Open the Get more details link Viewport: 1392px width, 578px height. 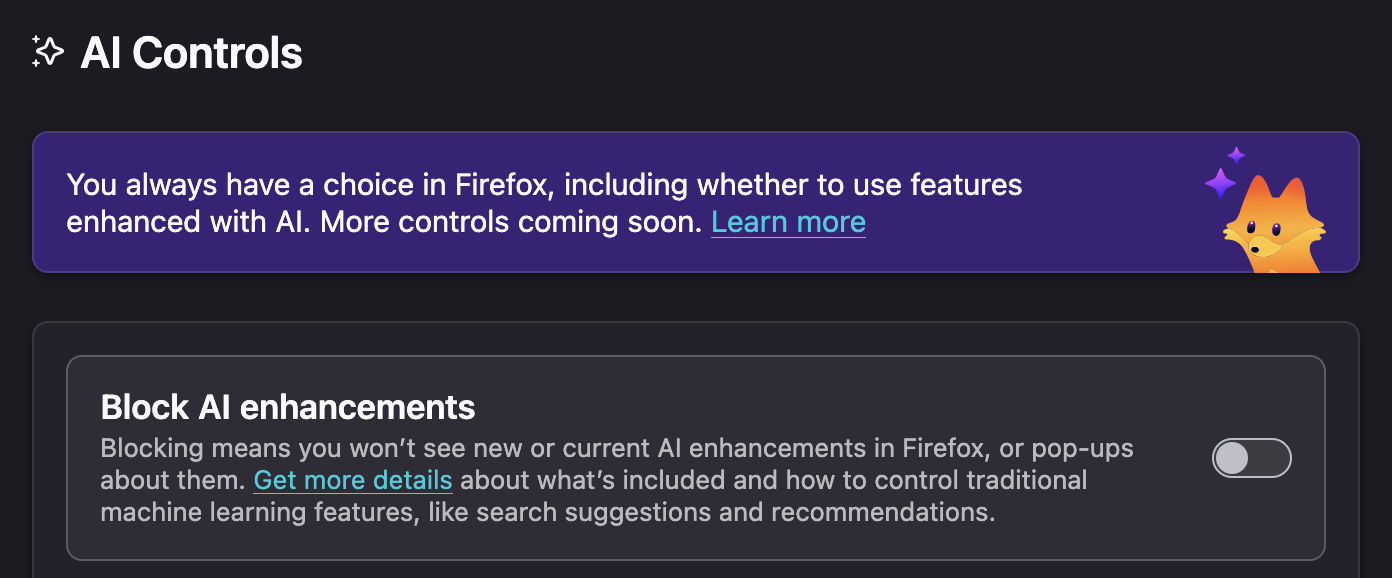coord(353,480)
